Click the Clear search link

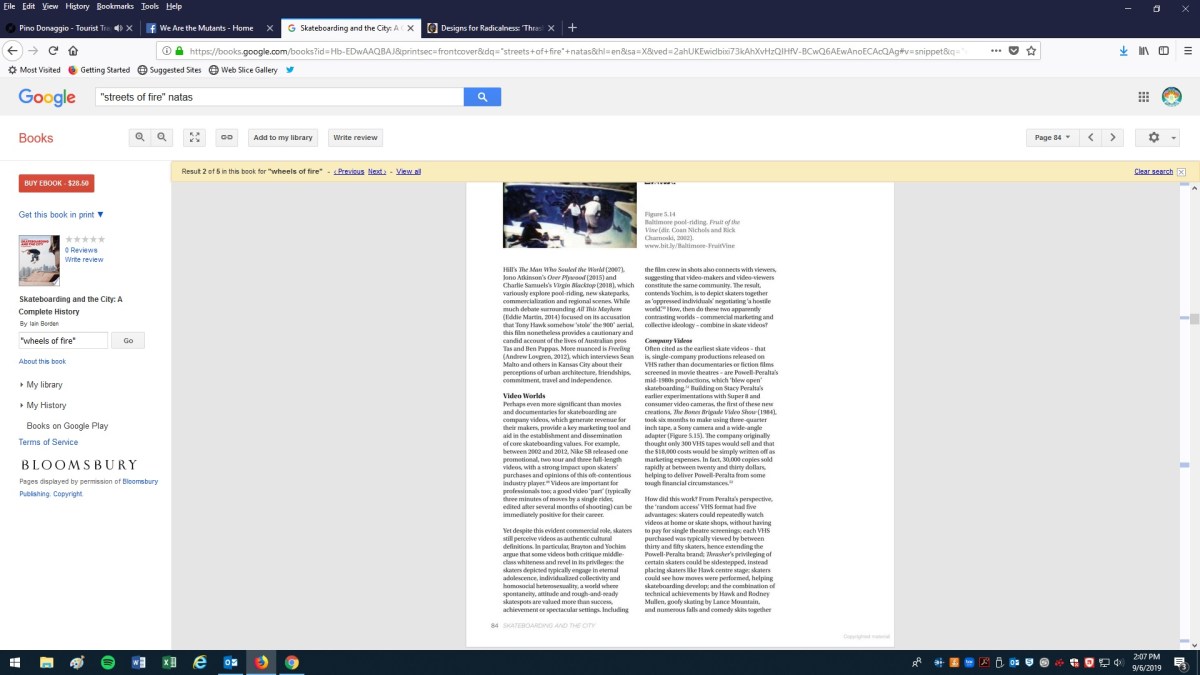[x=1153, y=171]
